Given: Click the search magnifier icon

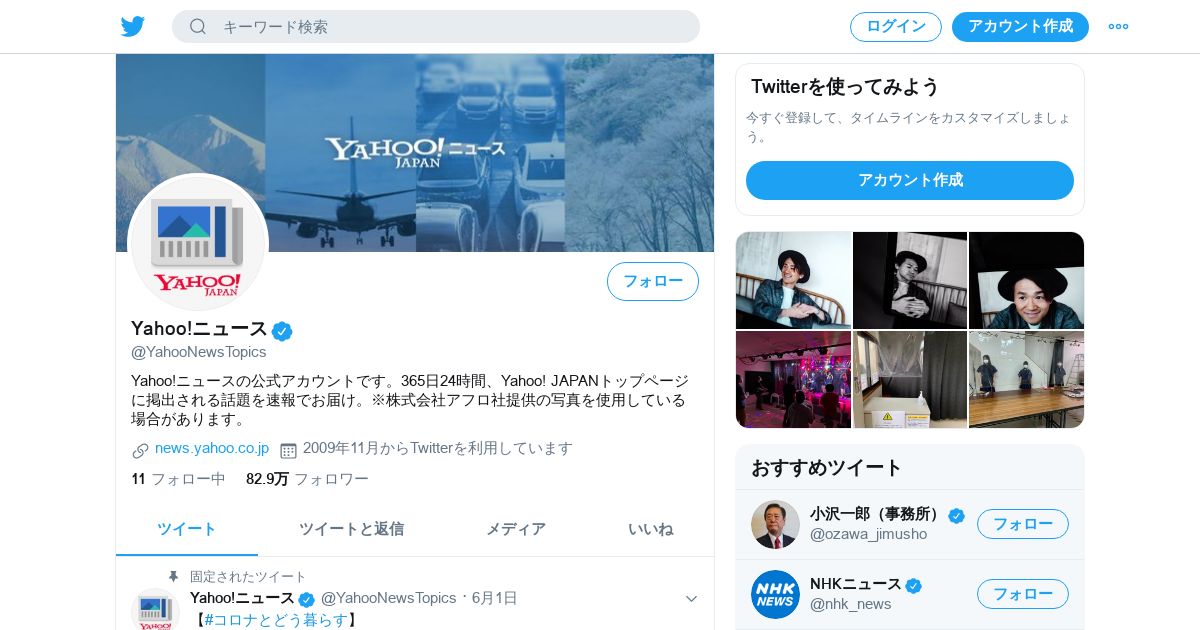Looking at the screenshot, I should [x=198, y=27].
